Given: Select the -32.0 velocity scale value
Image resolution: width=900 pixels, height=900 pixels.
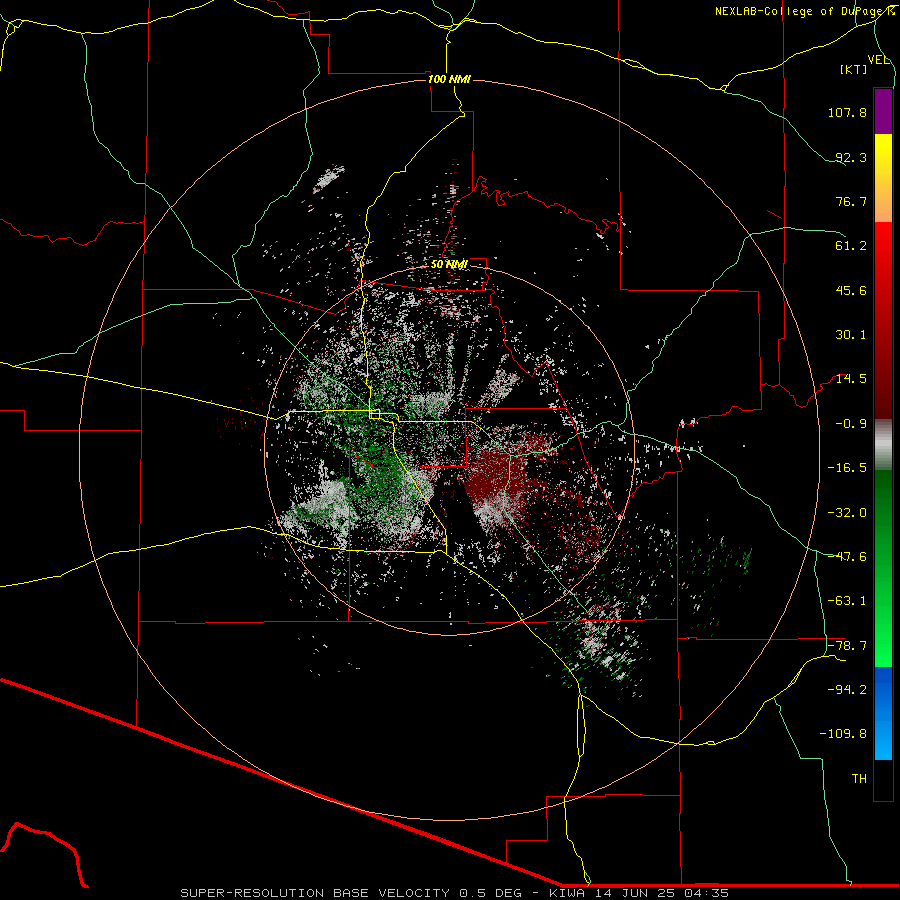Looking at the screenshot, I should coord(847,513).
